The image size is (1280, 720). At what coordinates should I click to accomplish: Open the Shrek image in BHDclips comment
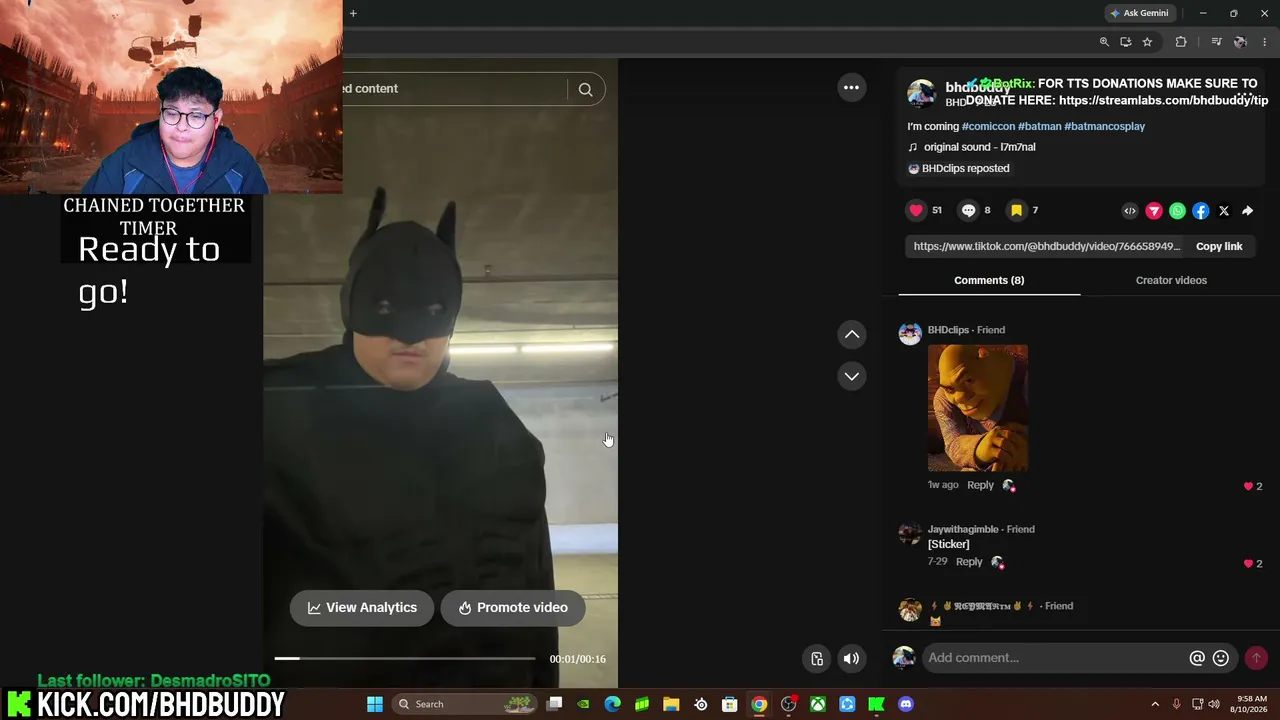coord(978,408)
